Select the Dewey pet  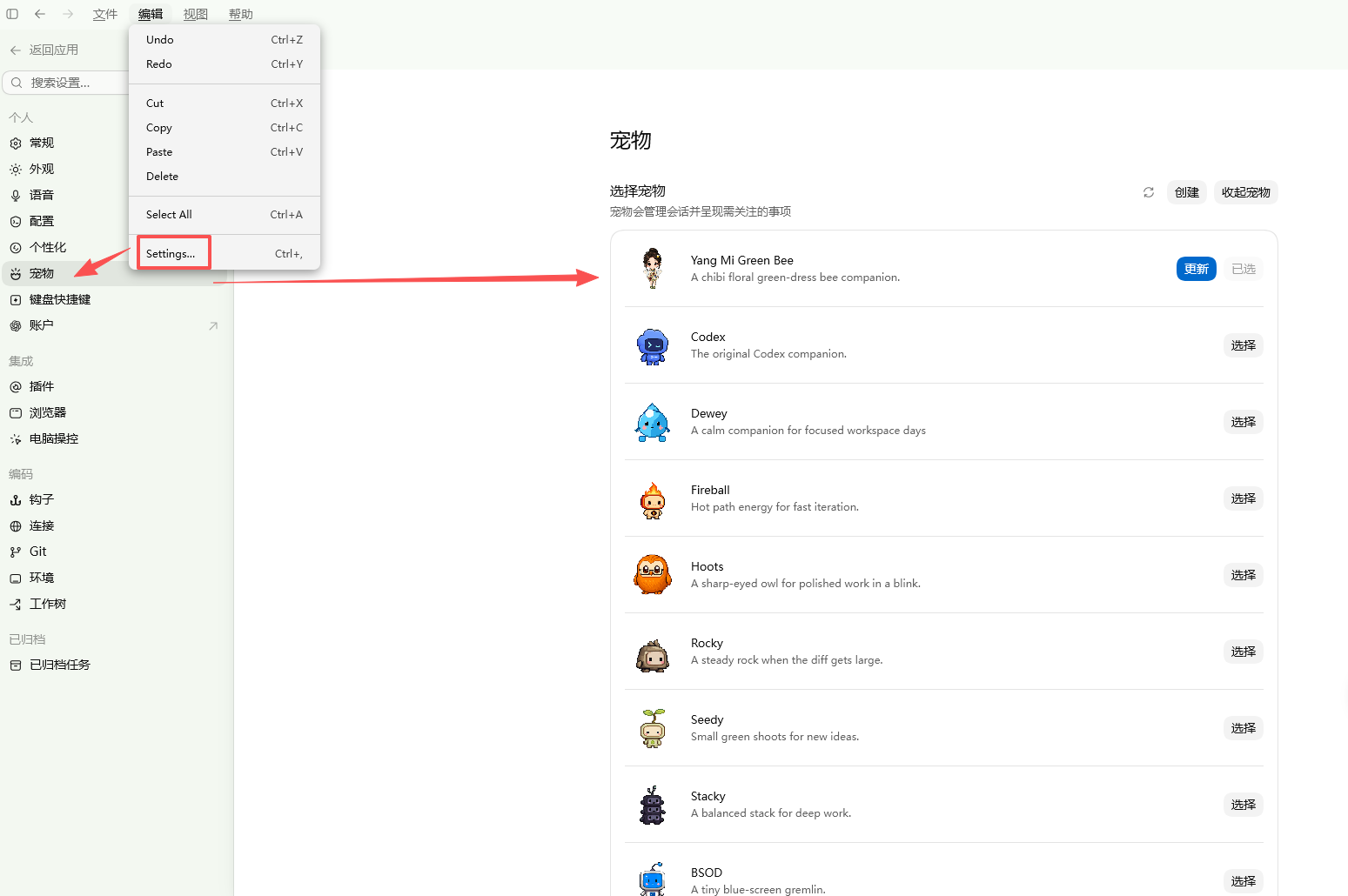coord(1244,422)
